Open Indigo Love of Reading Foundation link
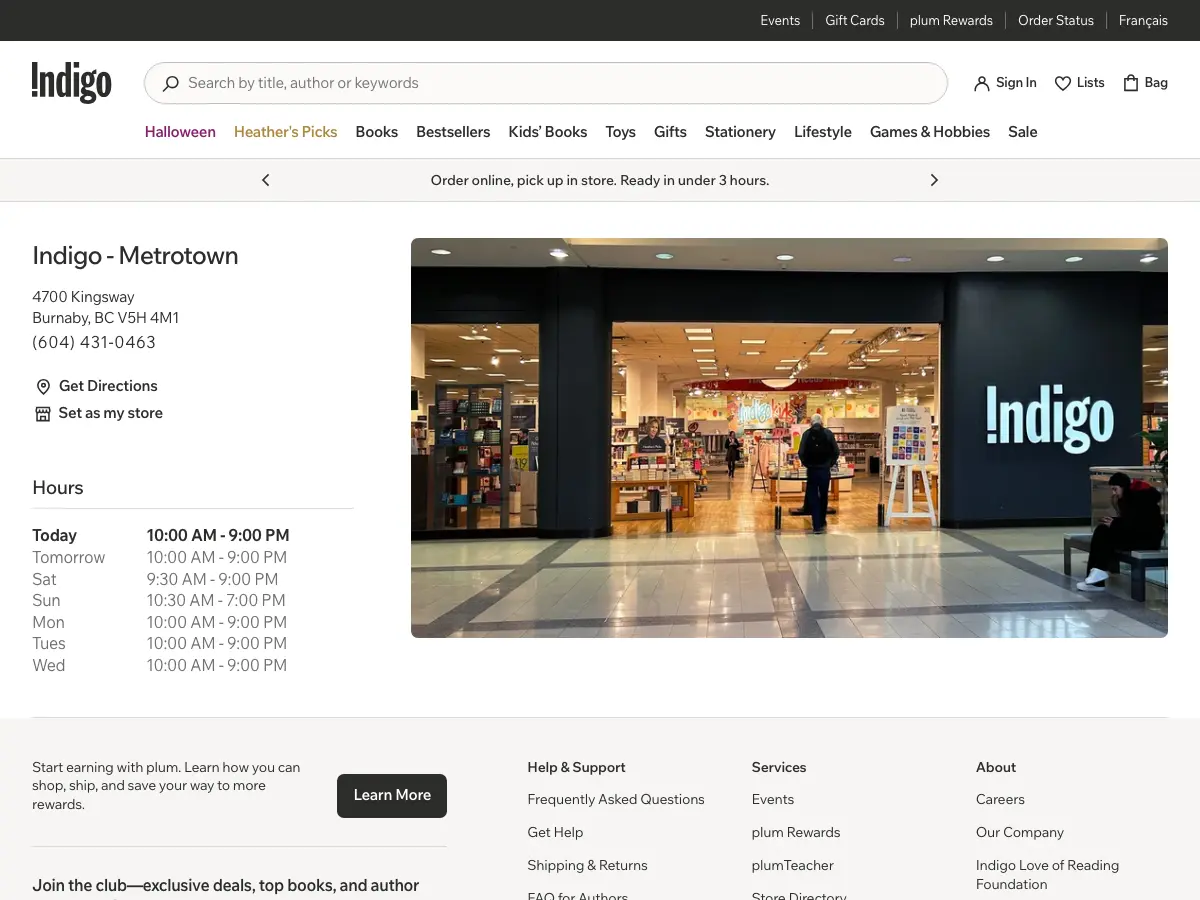This screenshot has height=900, width=1200. click(x=1047, y=875)
